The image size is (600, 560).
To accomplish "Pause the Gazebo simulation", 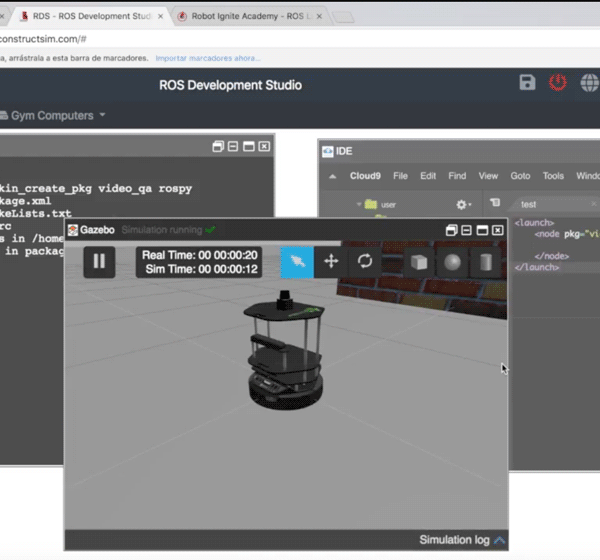I will click(99, 262).
